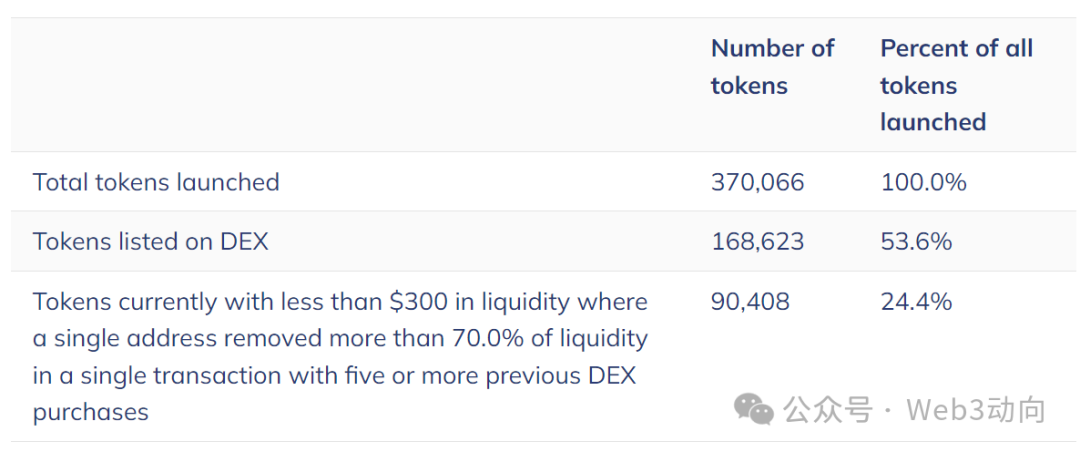This screenshot has height=452, width=1080.
Task: Click the "Percent of all tokens launched" header
Action: tap(955, 85)
